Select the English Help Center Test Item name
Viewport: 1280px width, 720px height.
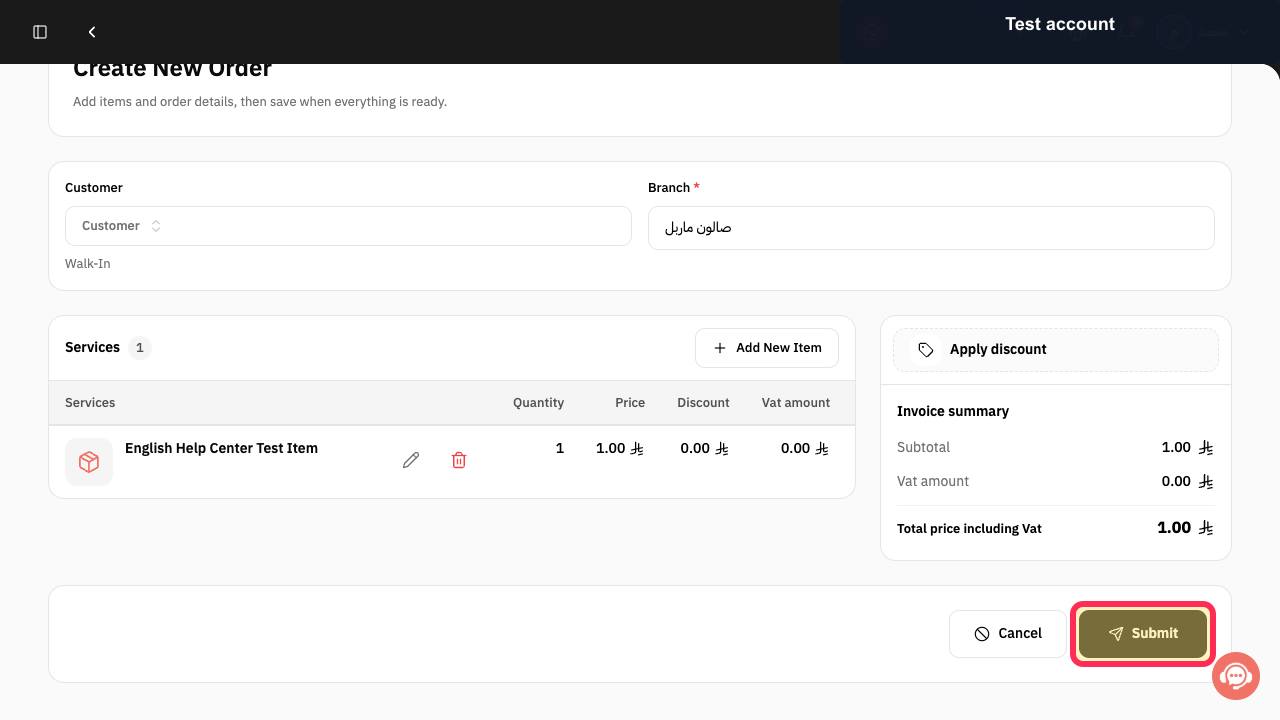221,448
